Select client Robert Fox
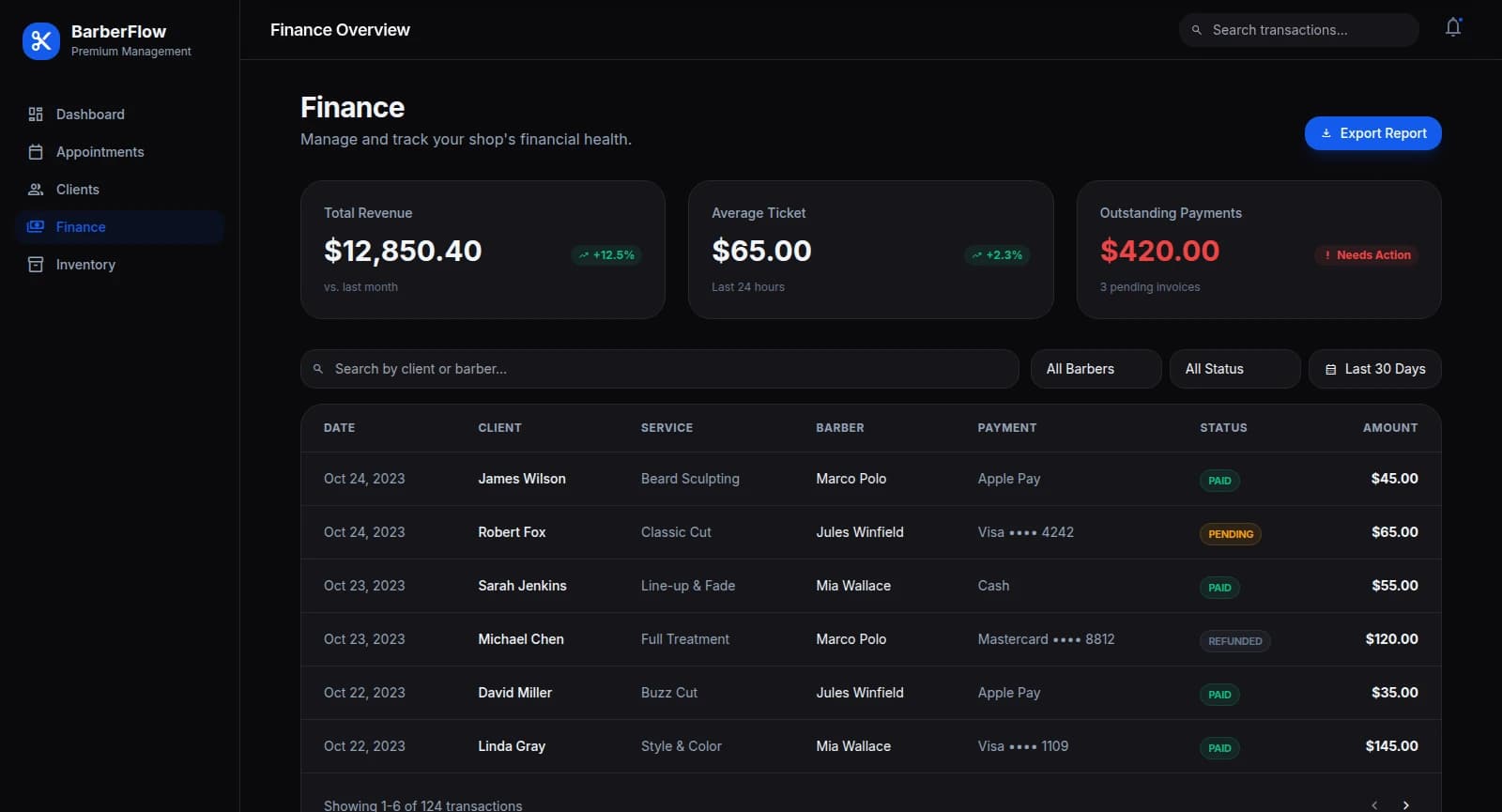Viewport: 1502px width, 812px height. tap(512, 532)
